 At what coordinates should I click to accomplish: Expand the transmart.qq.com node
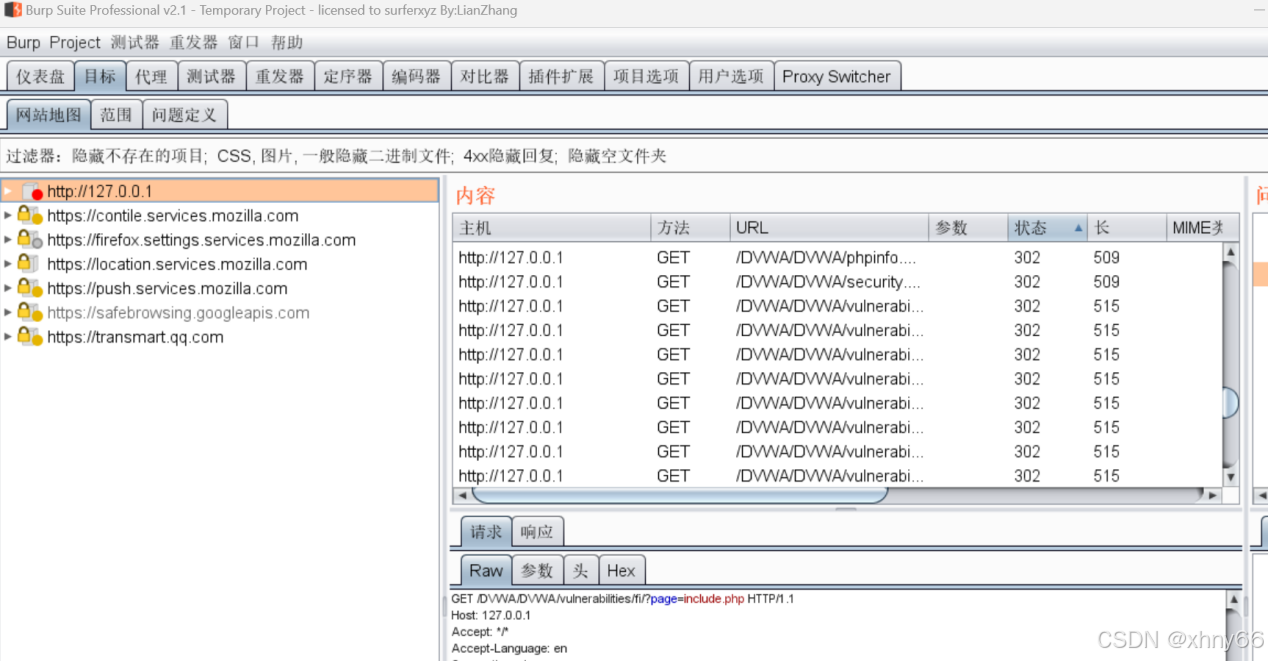[x=8, y=337]
